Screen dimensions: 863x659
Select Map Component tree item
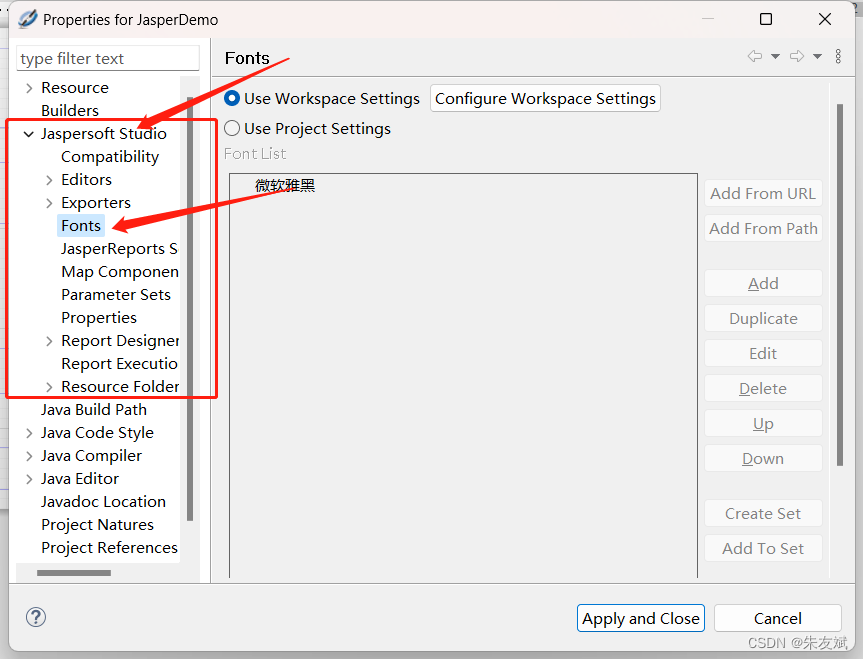[x=119, y=272]
